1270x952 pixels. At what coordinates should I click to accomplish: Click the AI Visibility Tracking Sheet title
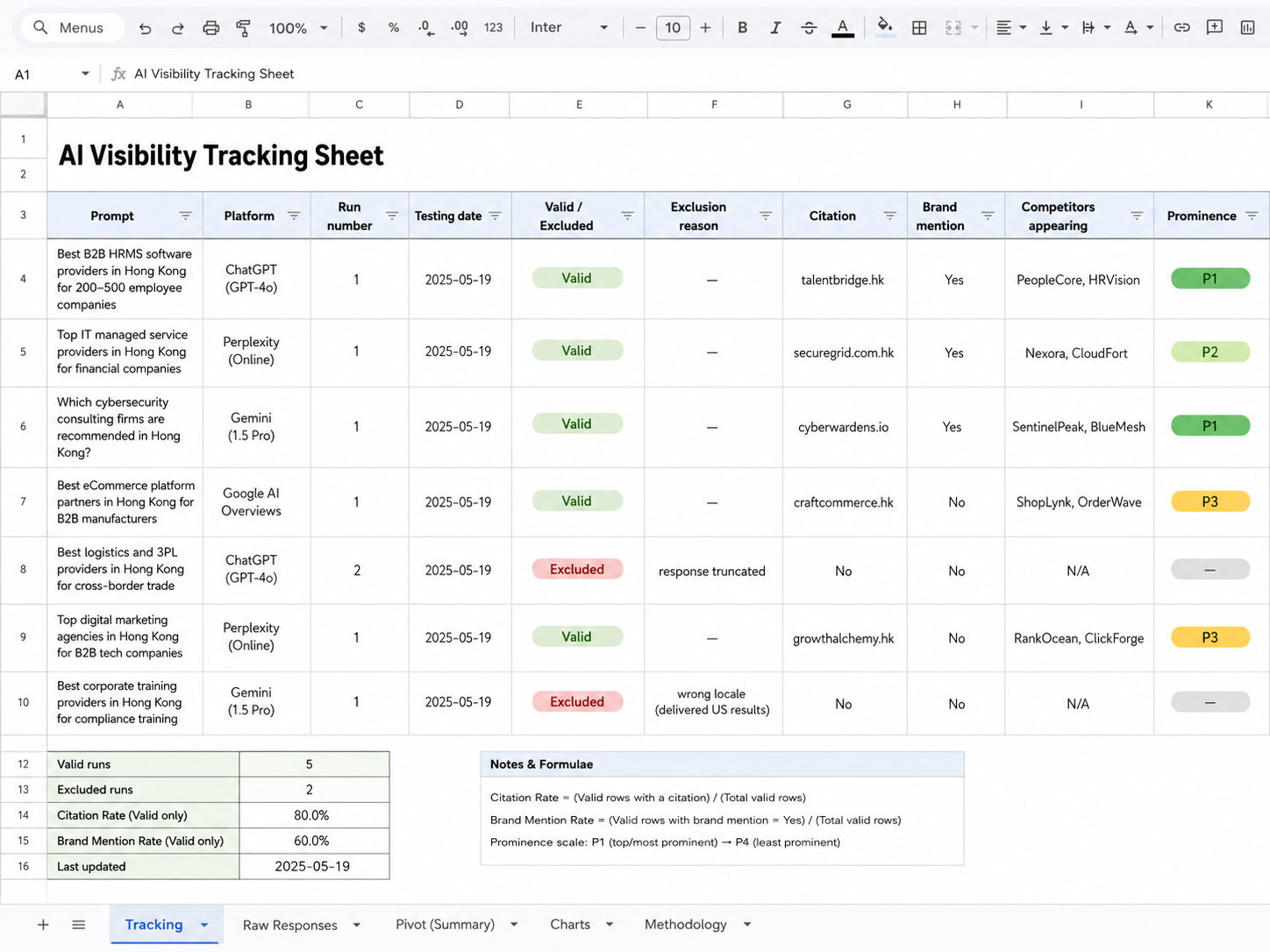pos(221,156)
